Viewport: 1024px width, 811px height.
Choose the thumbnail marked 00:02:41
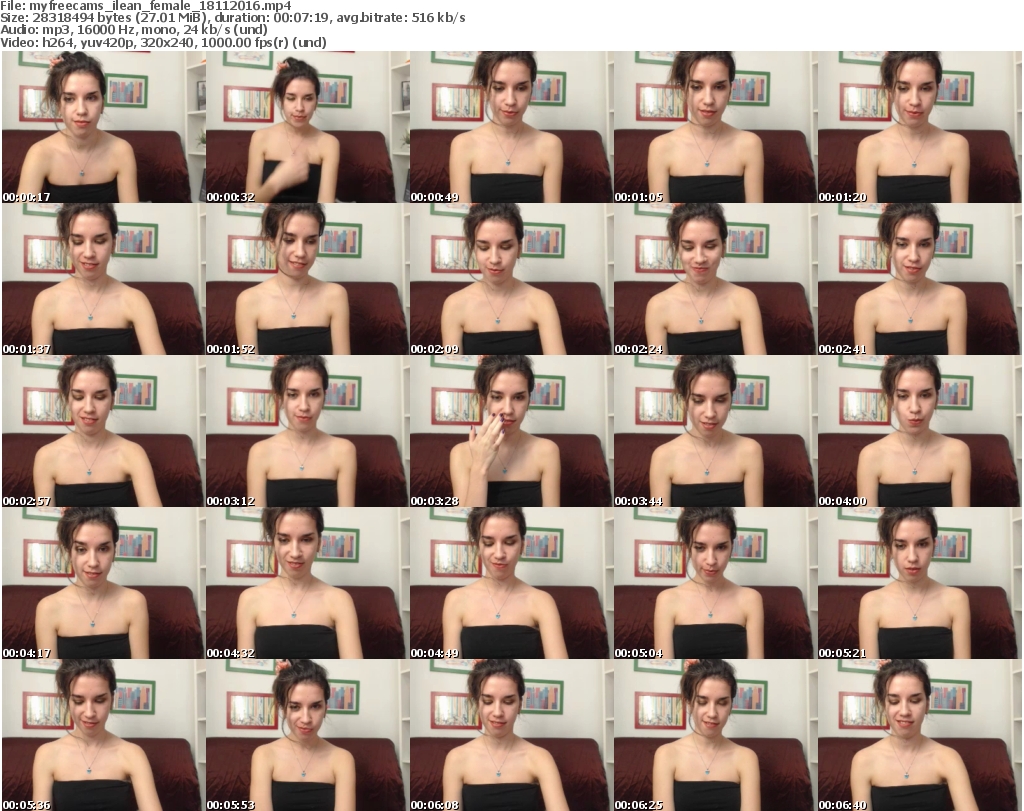pos(919,279)
